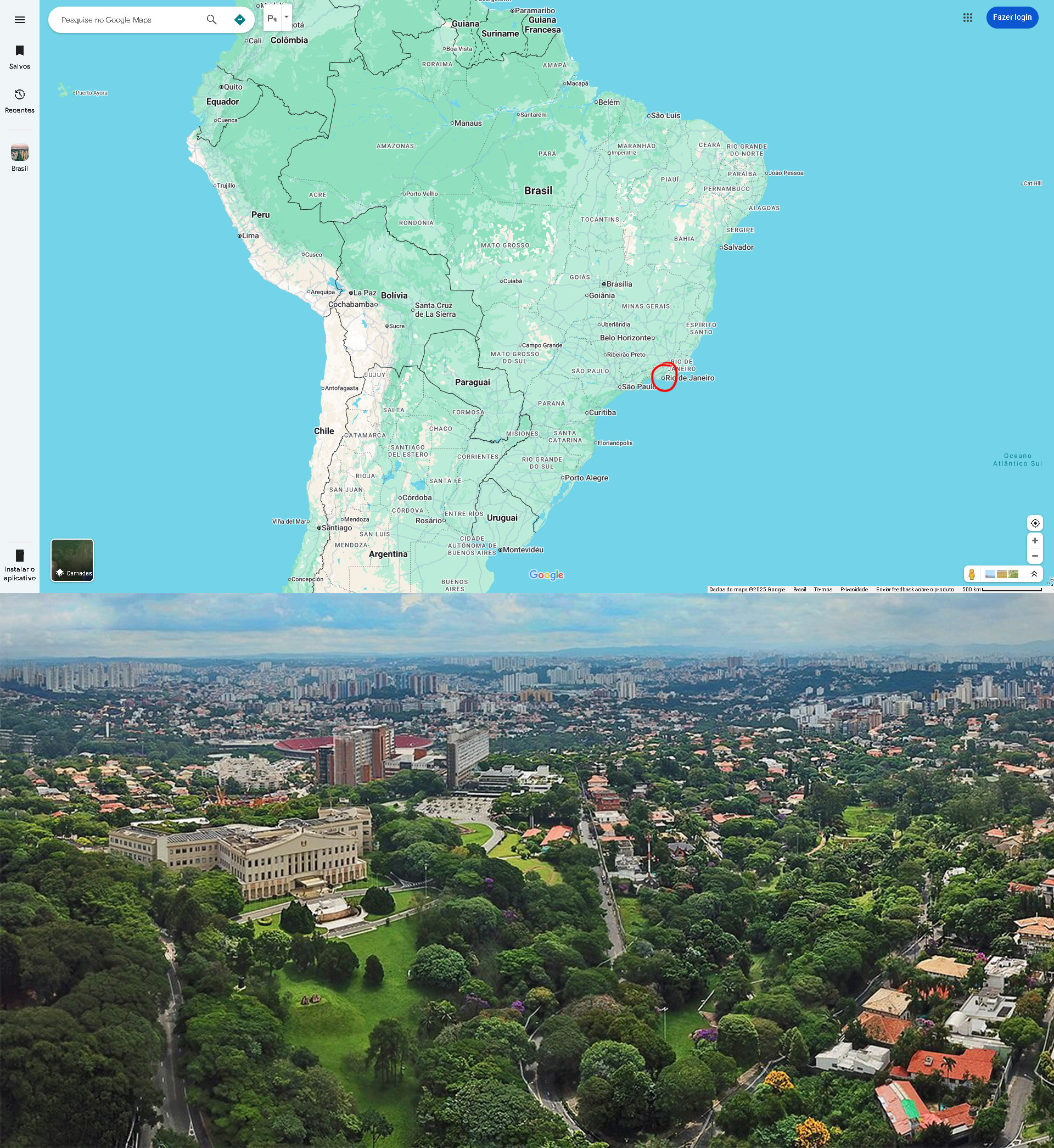The image size is (1054, 1148).
Task: Zoom out with the minus button
Action: [1035, 556]
